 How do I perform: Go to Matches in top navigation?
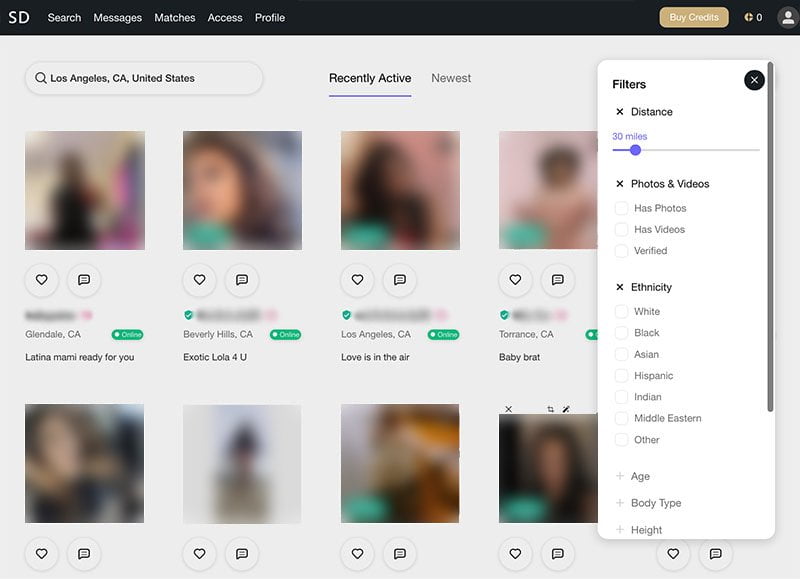tap(175, 17)
